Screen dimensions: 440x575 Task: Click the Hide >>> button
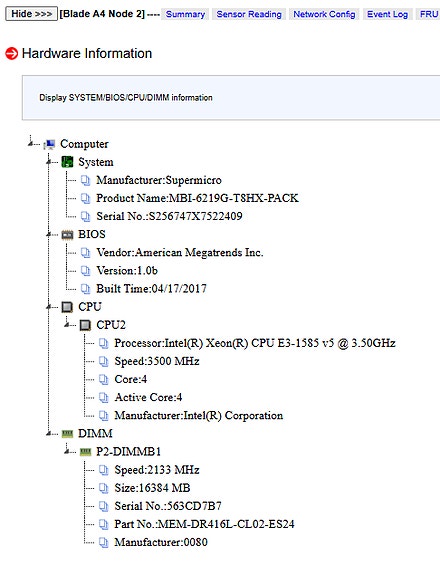(x=32, y=14)
